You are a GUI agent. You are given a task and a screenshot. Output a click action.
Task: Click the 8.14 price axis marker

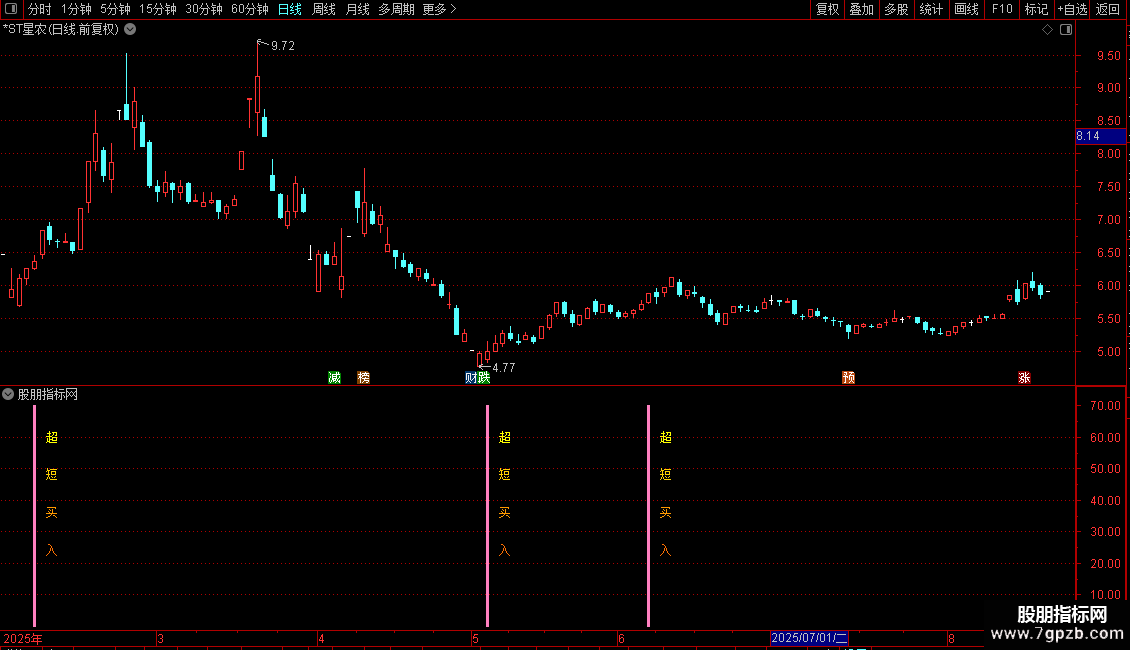[1100, 136]
